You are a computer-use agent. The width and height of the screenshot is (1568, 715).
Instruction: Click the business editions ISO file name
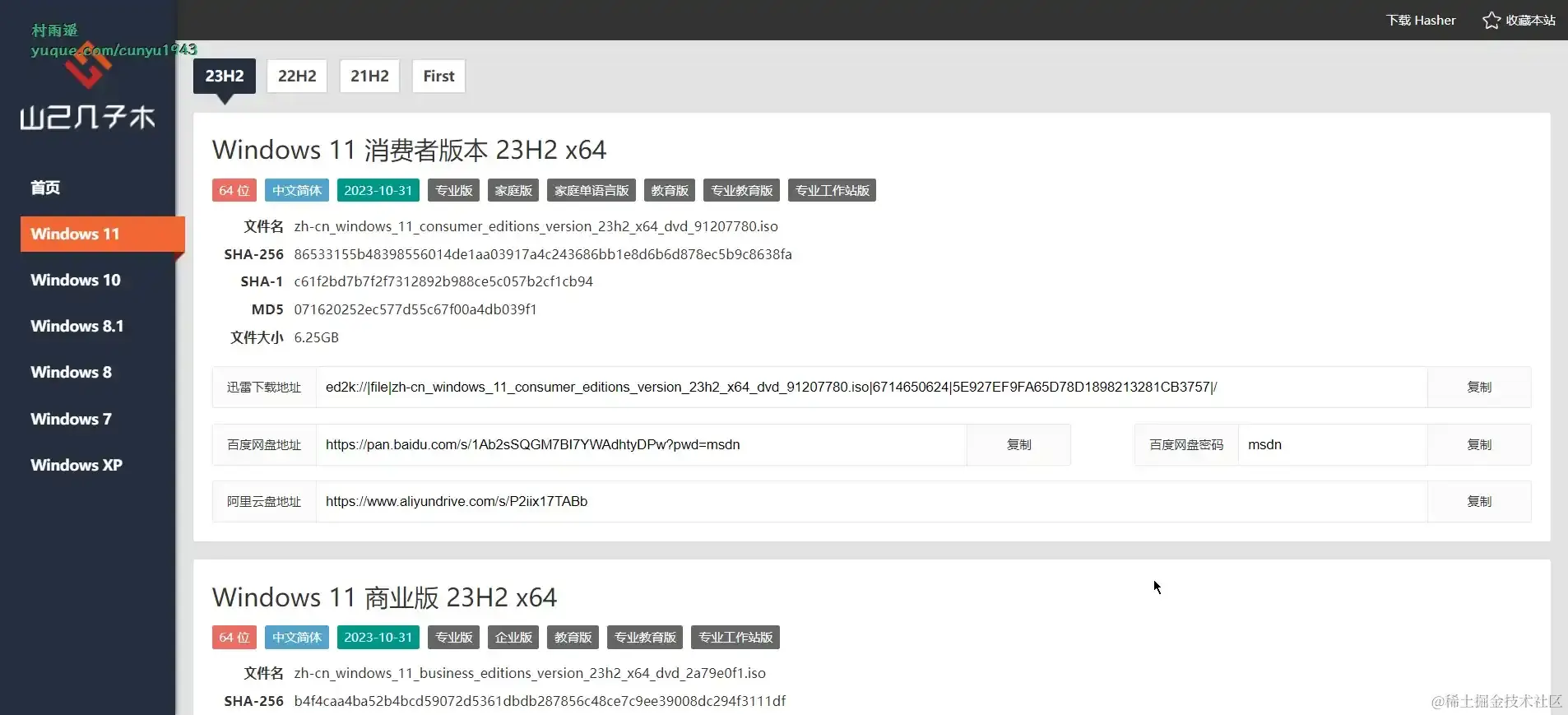point(530,673)
